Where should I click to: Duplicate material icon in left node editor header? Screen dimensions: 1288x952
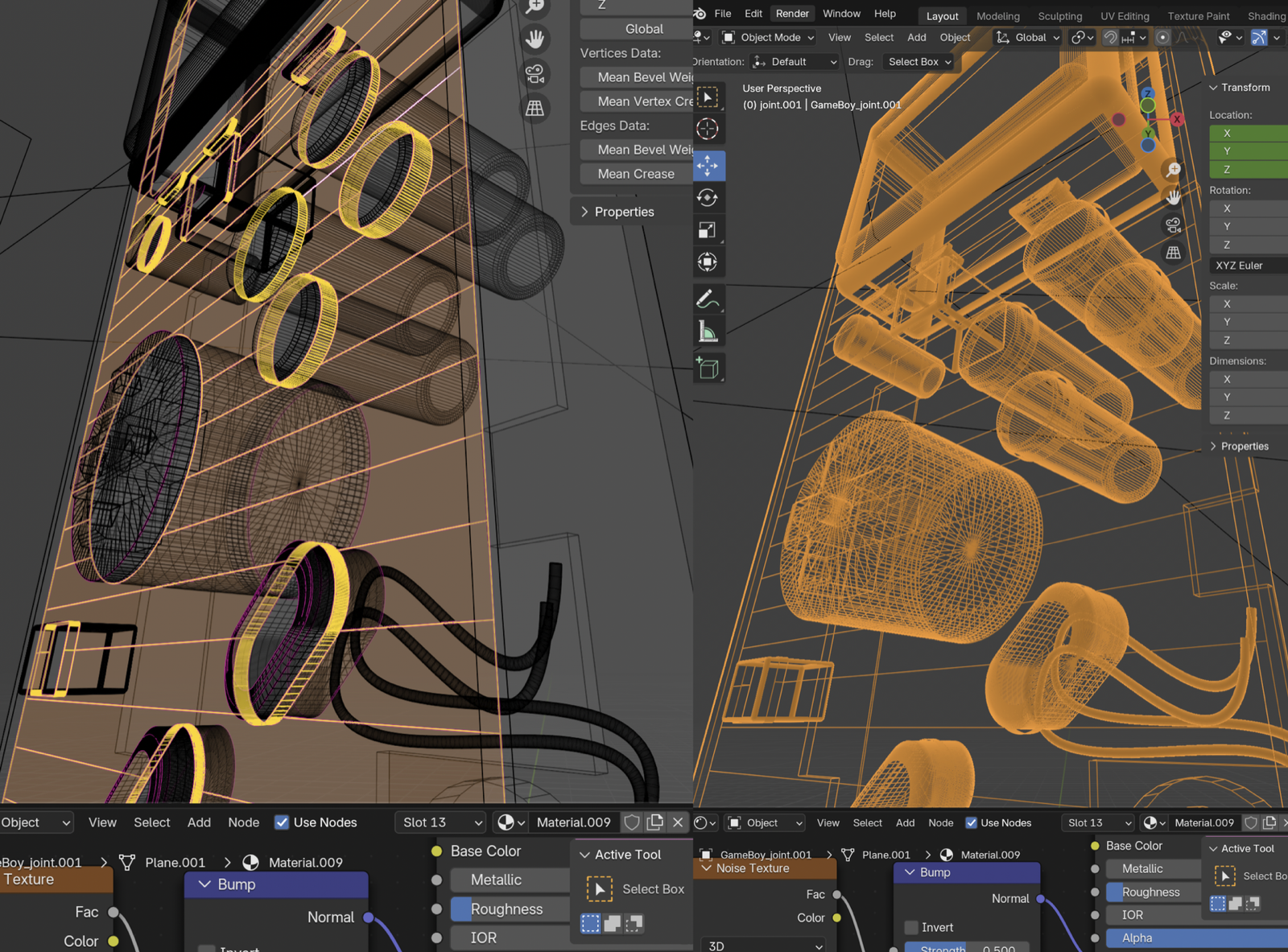tap(655, 822)
